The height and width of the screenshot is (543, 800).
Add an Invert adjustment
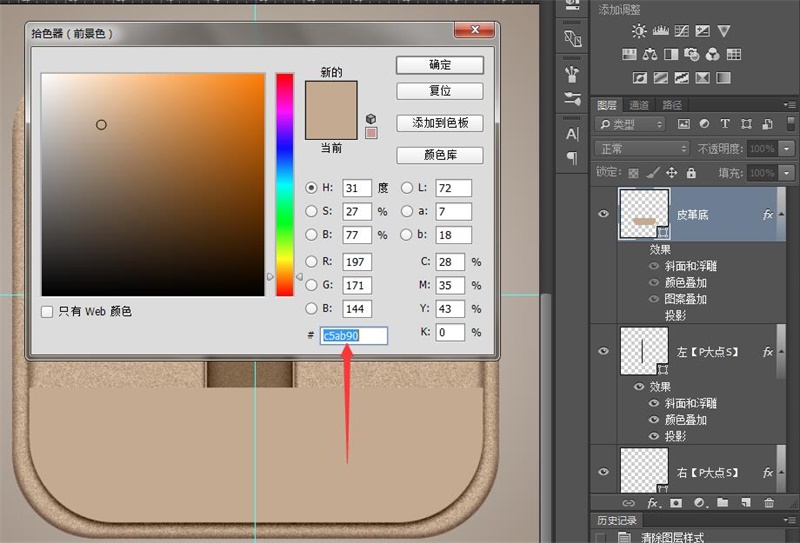(x=639, y=78)
